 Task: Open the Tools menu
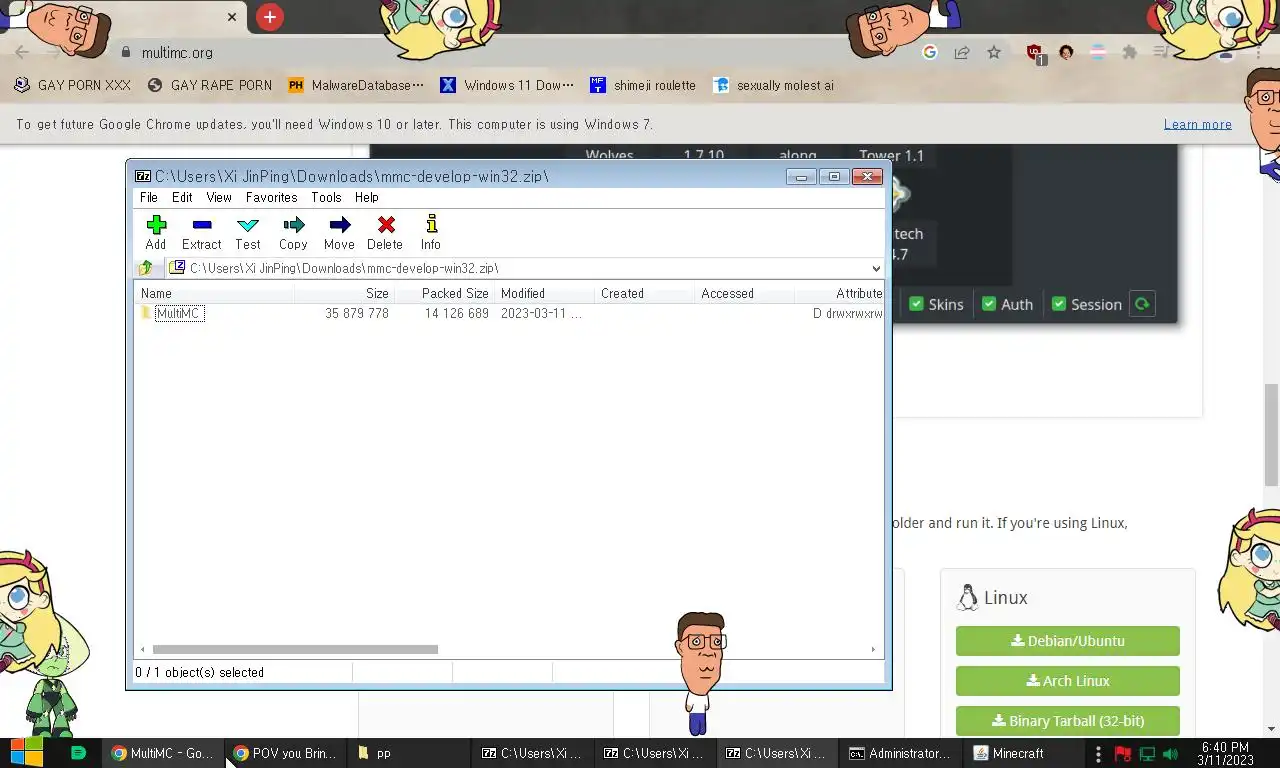[x=326, y=197]
